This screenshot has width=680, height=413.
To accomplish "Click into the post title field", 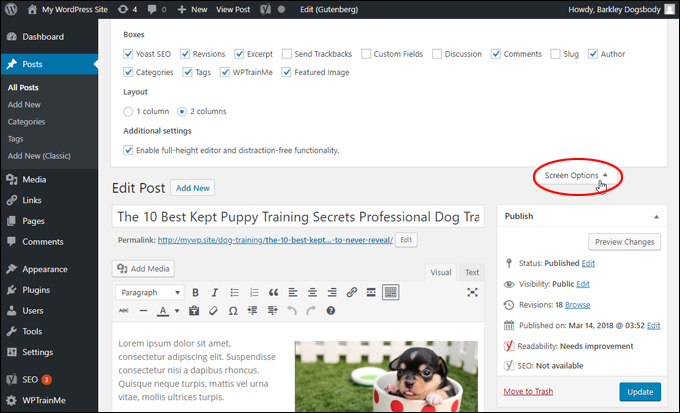I will [x=298, y=216].
